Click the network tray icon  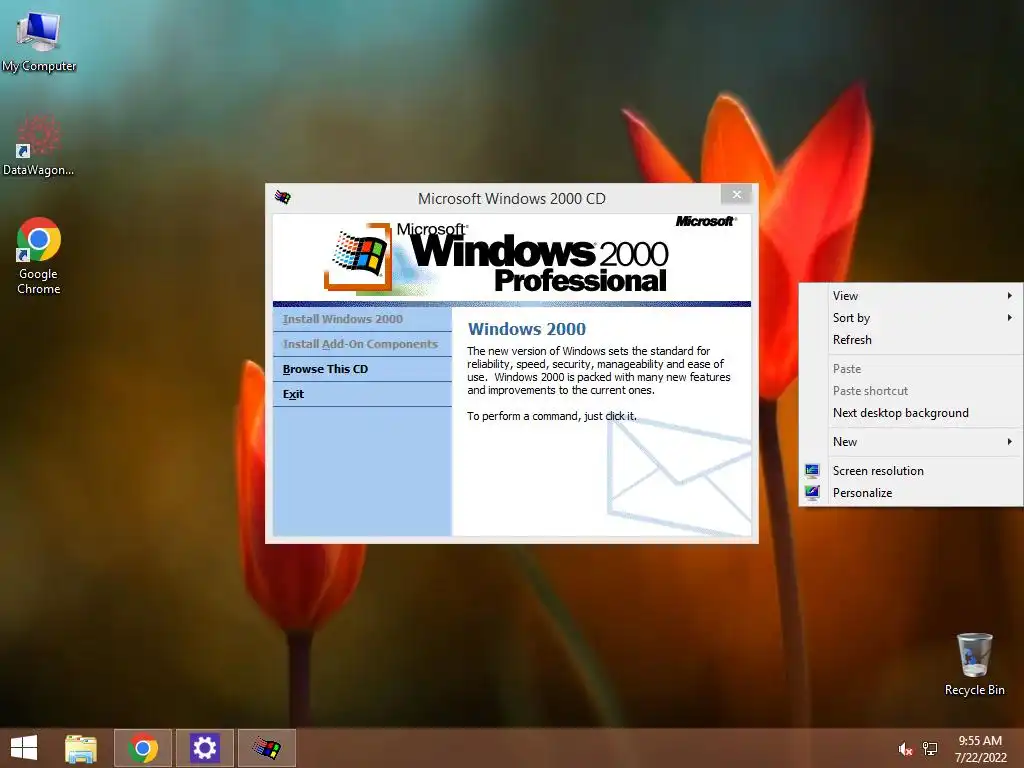point(930,749)
